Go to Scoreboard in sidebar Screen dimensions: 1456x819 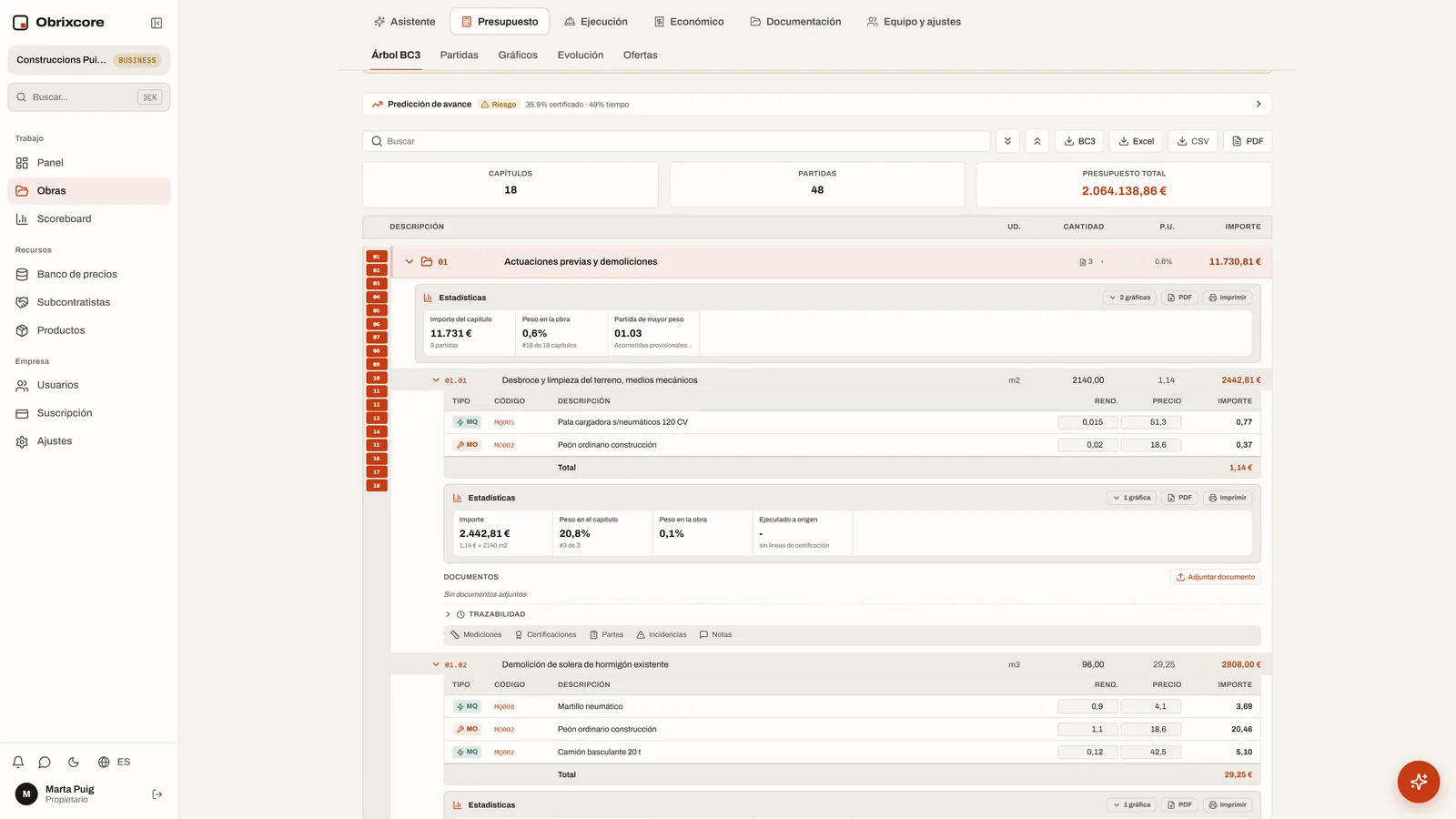pyautogui.click(x=89, y=218)
